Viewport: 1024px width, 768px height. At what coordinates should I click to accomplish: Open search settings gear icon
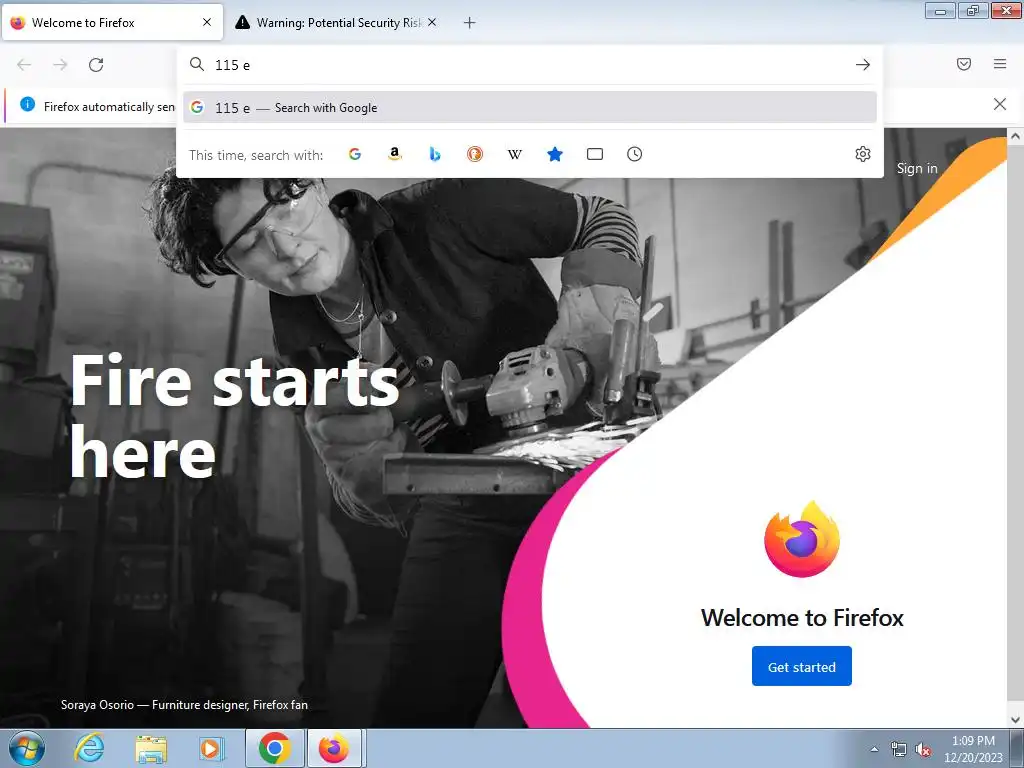coord(863,154)
